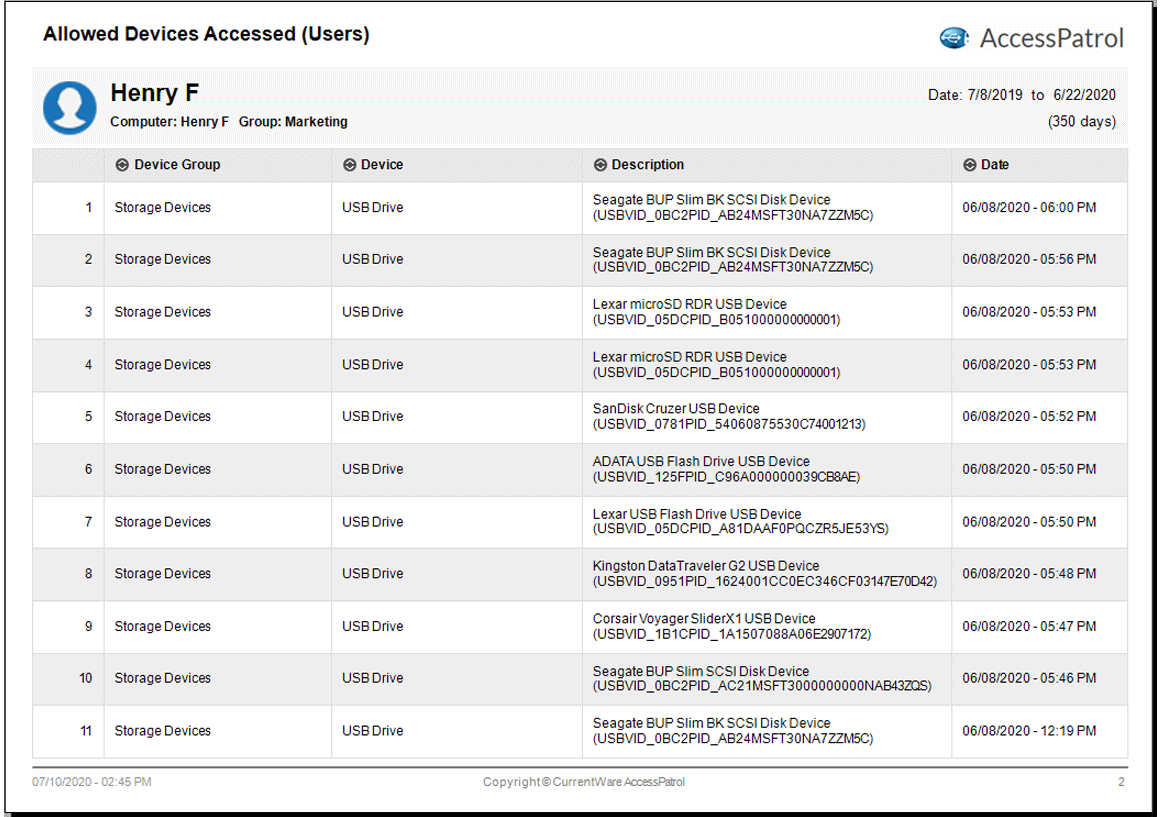Click USB Drive in row 2

pos(372,259)
